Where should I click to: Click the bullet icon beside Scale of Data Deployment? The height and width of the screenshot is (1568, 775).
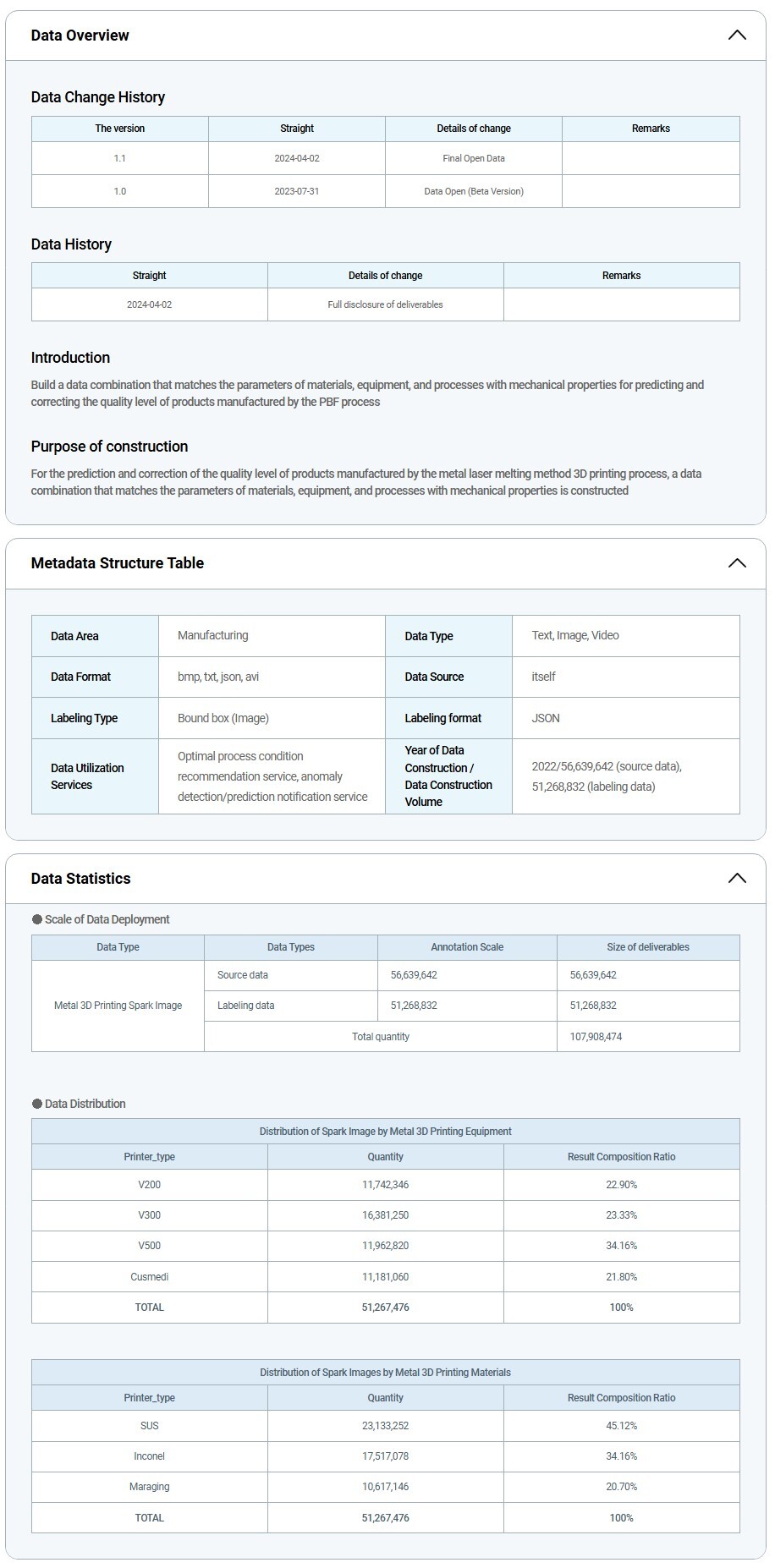(x=36, y=919)
